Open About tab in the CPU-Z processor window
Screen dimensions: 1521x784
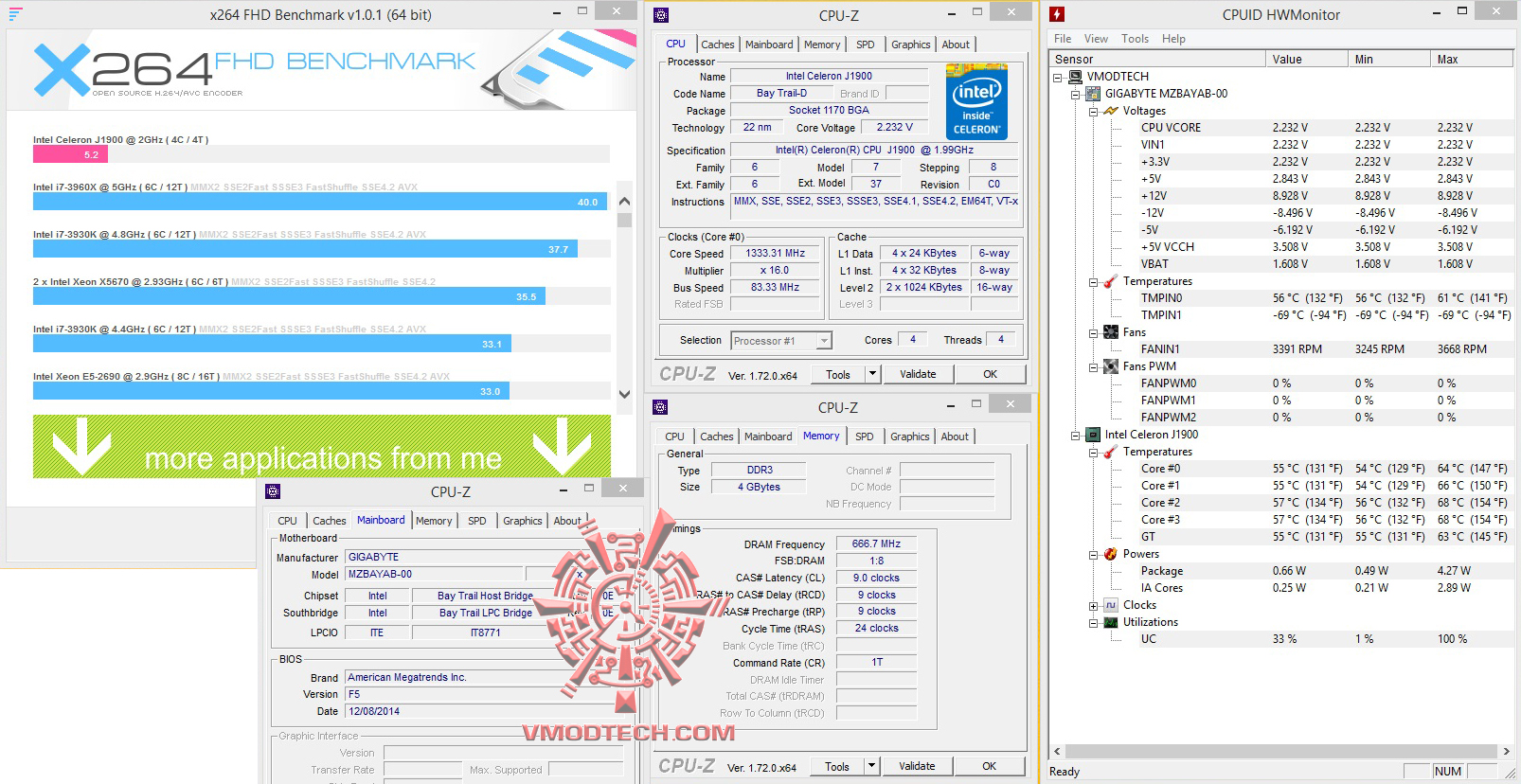click(x=956, y=45)
